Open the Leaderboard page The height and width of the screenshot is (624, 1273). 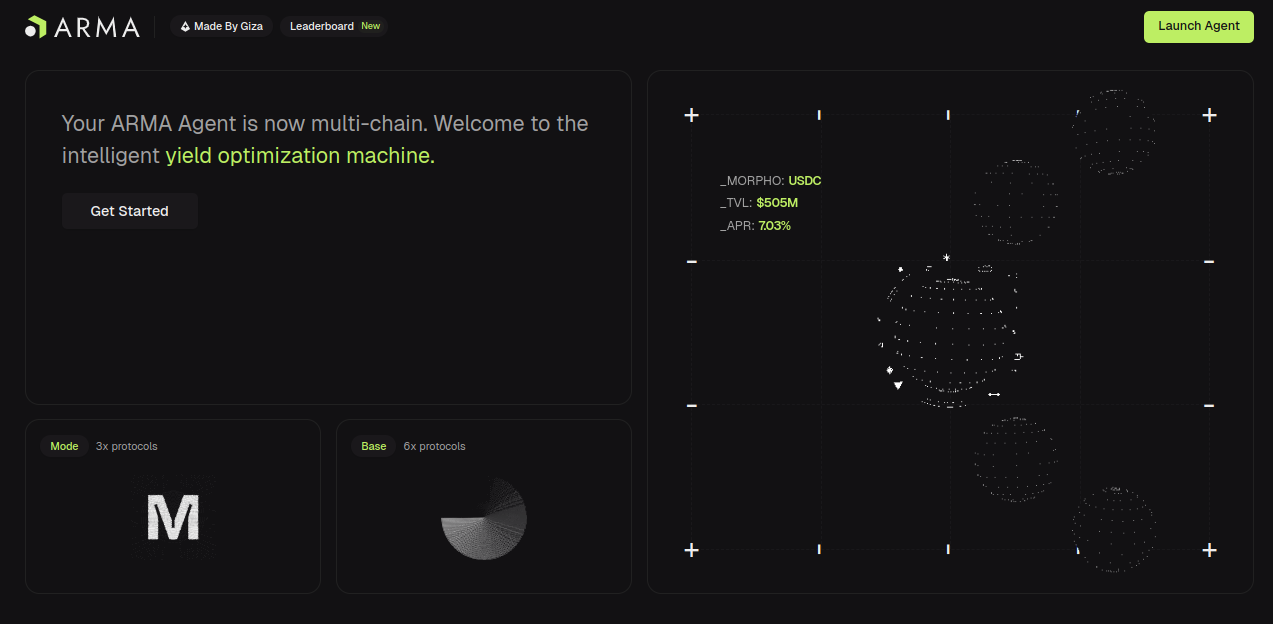pos(322,26)
